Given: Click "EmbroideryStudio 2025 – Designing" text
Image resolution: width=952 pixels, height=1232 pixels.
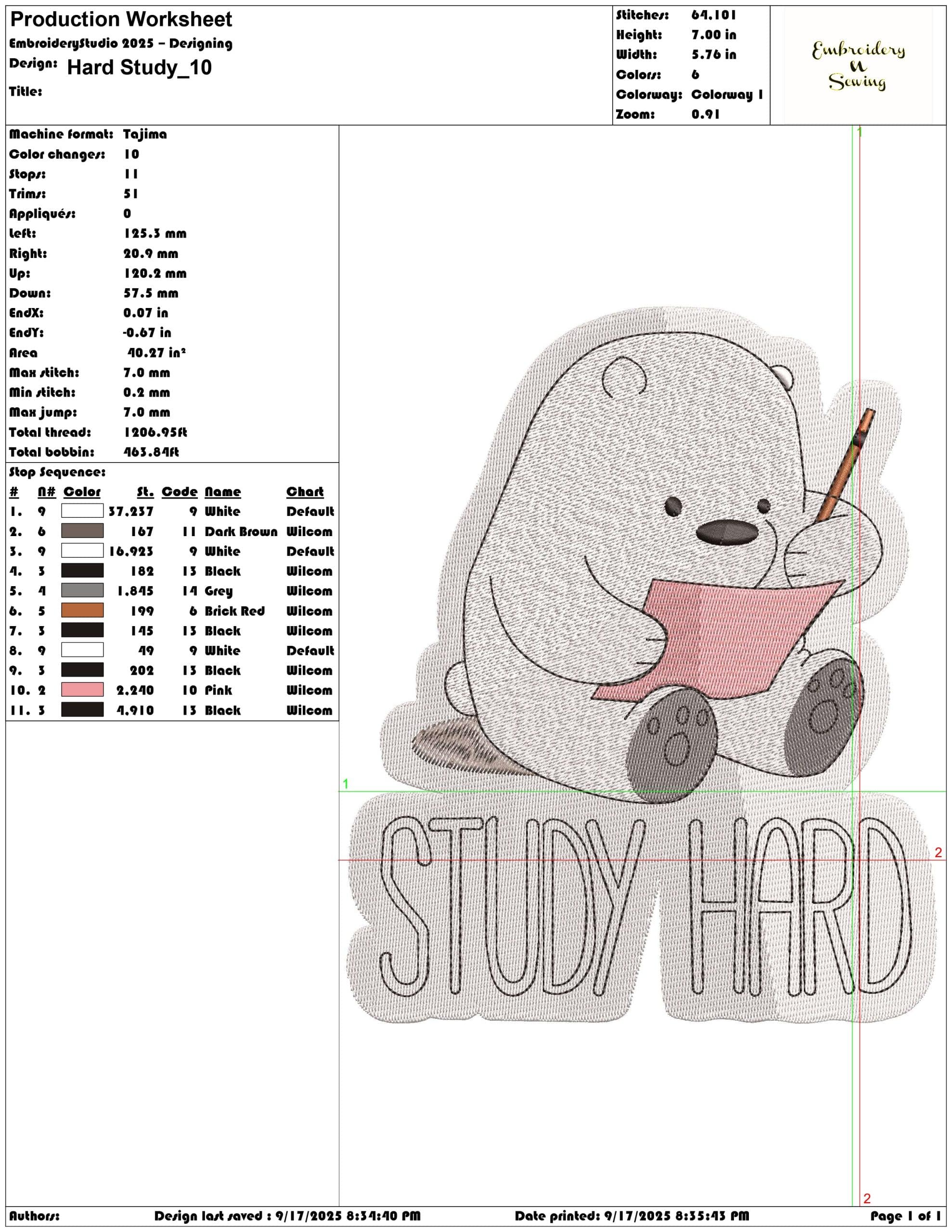Looking at the screenshot, I should click(121, 43).
